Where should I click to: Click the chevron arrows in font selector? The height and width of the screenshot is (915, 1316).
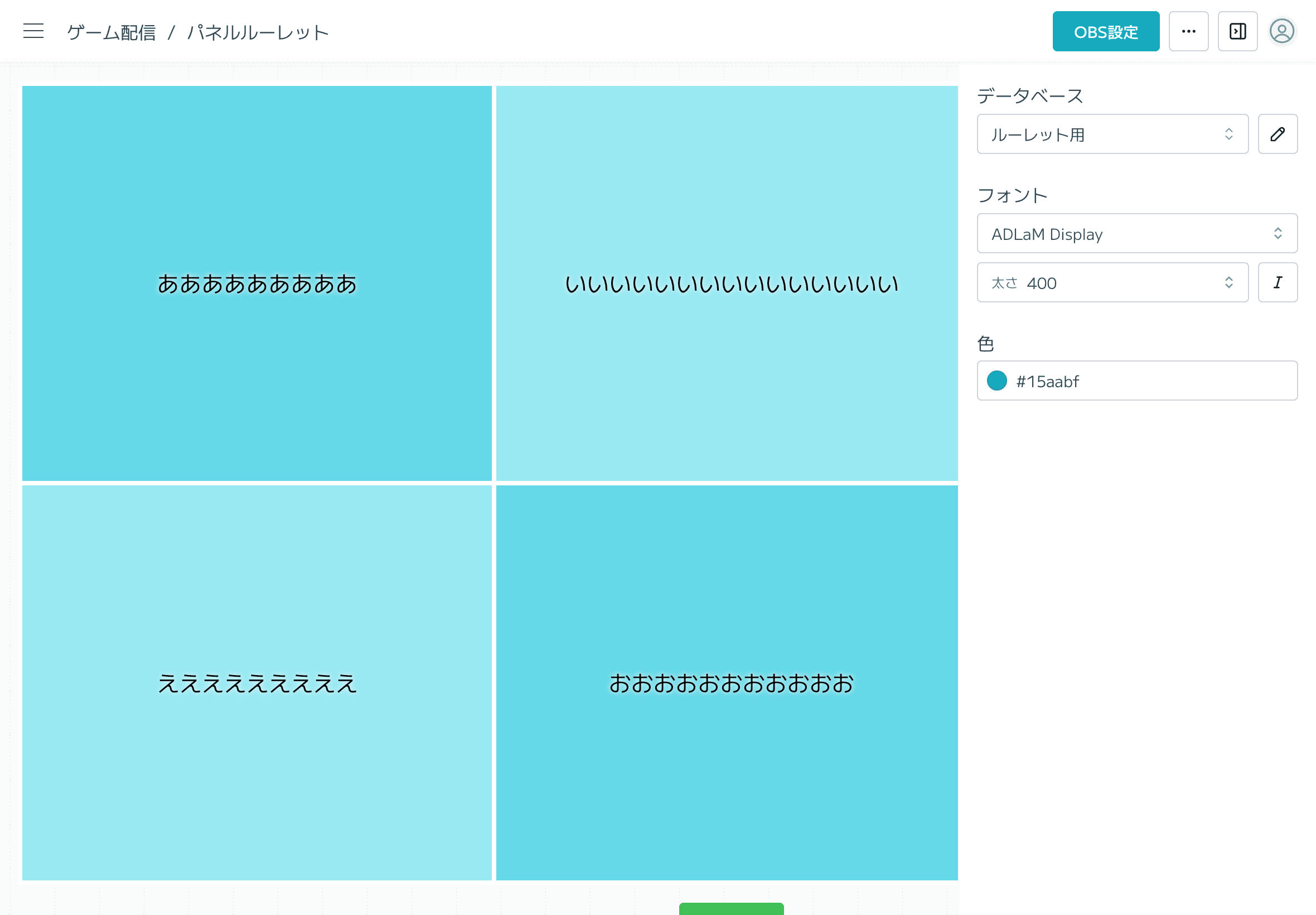coord(1278,234)
